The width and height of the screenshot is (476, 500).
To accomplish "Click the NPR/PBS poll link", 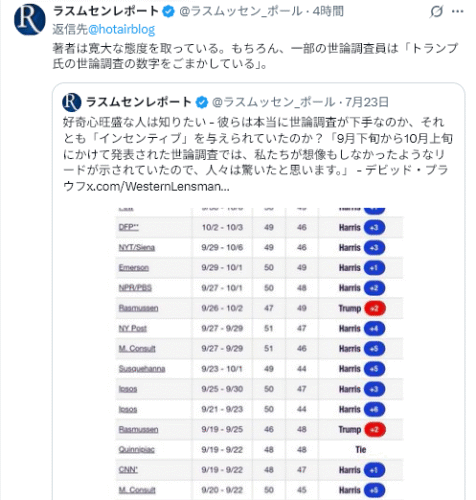I will pyautogui.click(x=135, y=288).
